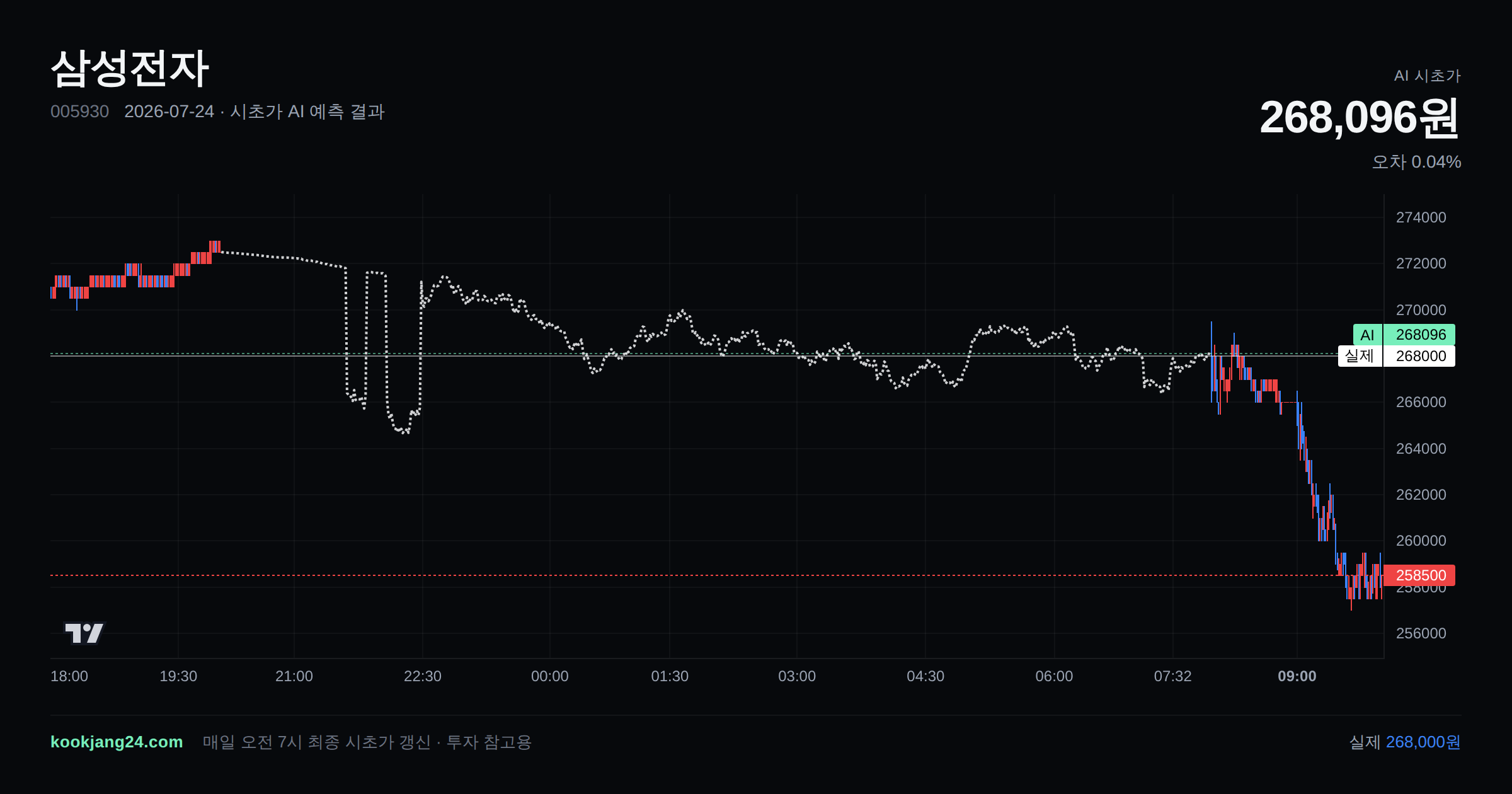Click the 09:00 bold time axis label
The image size is (1512, 794).
point(1297,676)
